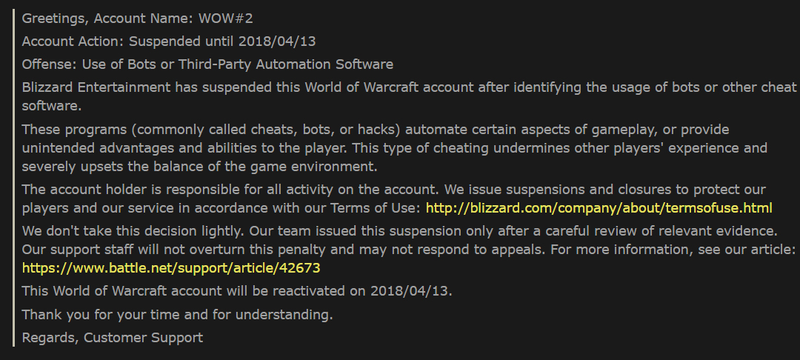This screenshot has width=800, height=360.
Task: Click the line 'will be reactivated on 2018/04/13'
Action: coord(337,291)
